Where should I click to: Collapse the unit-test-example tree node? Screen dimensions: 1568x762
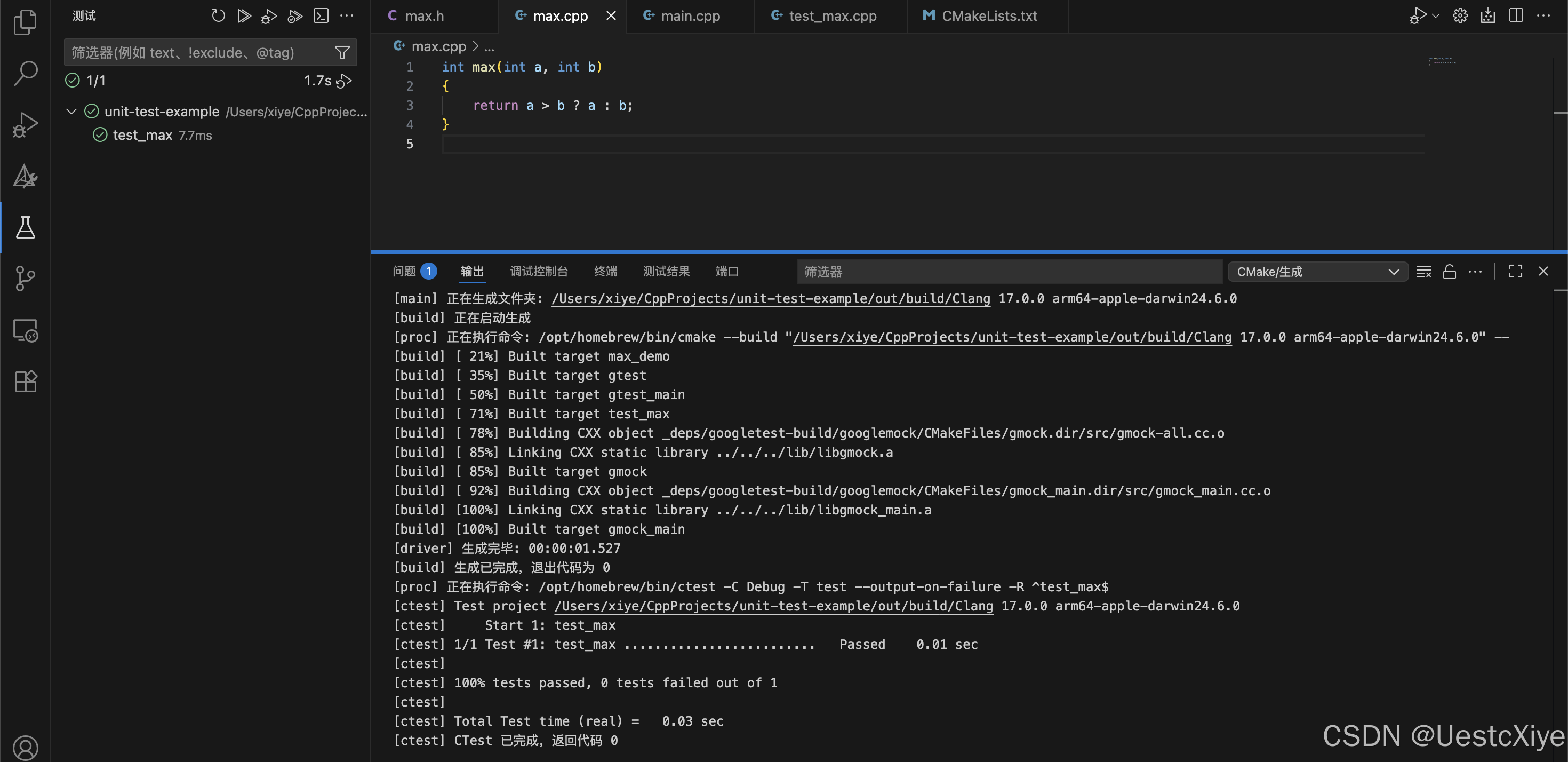click(71, 112)
